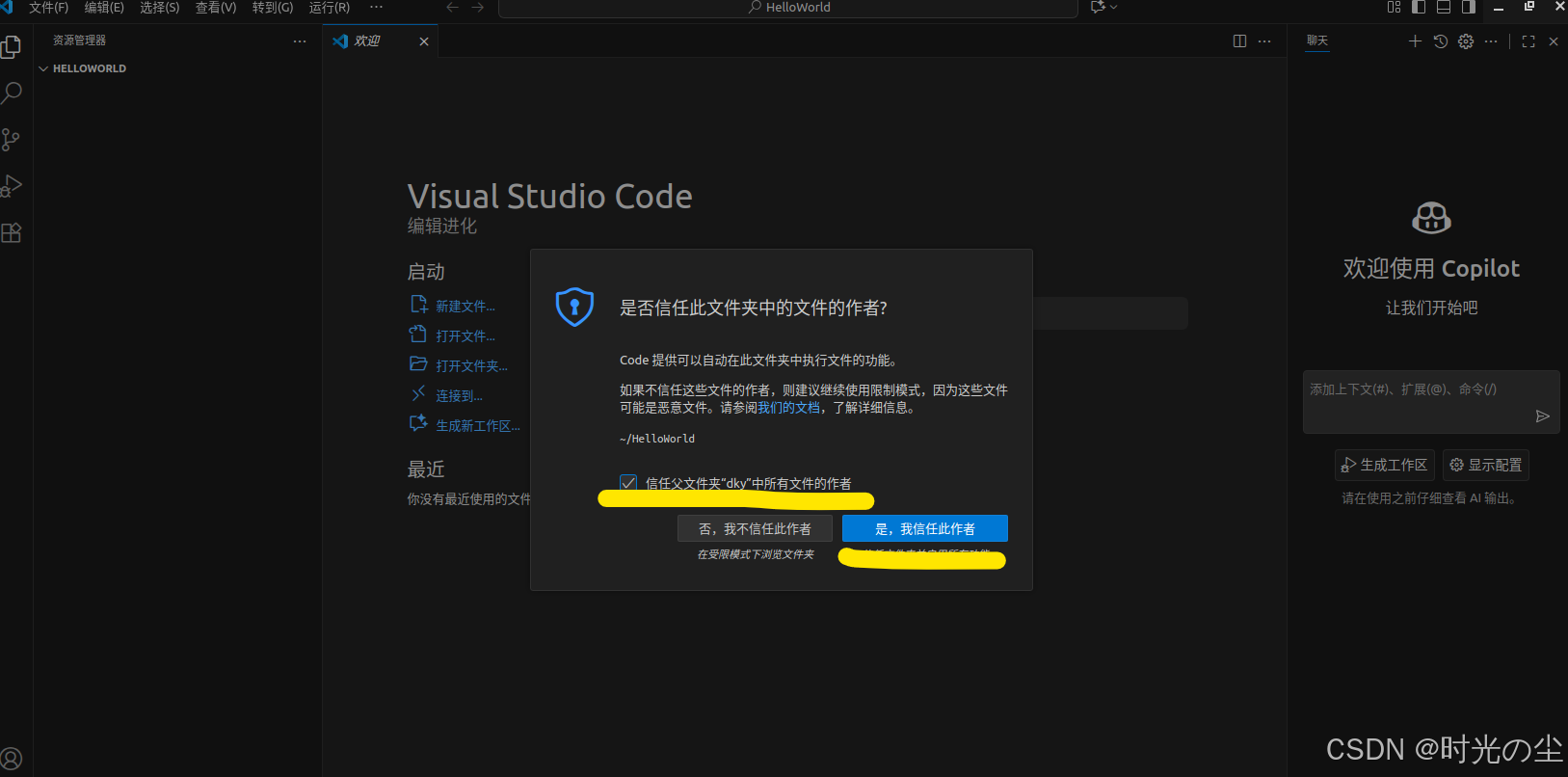
Task: Open the 转到(G) menu
Action: click(x=273, y=7)
